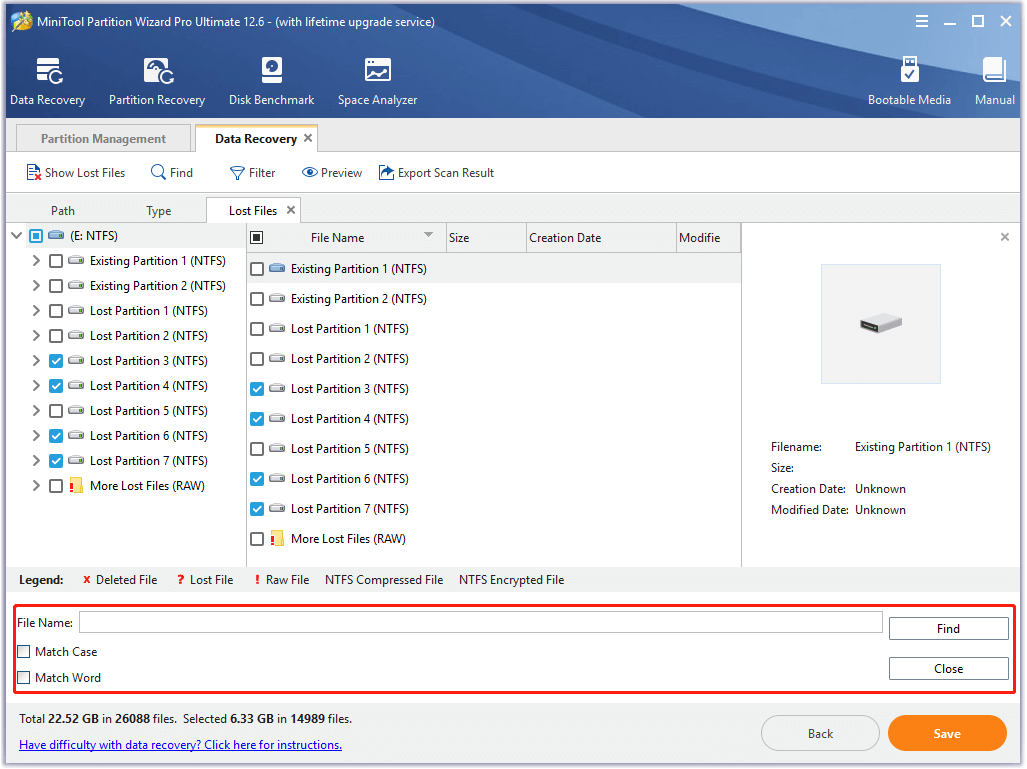Image resolution: width=1027 pixels, height=769 pixels.
Task: Toggle the select-all checkbox in file list header
Action: (257, 238)
